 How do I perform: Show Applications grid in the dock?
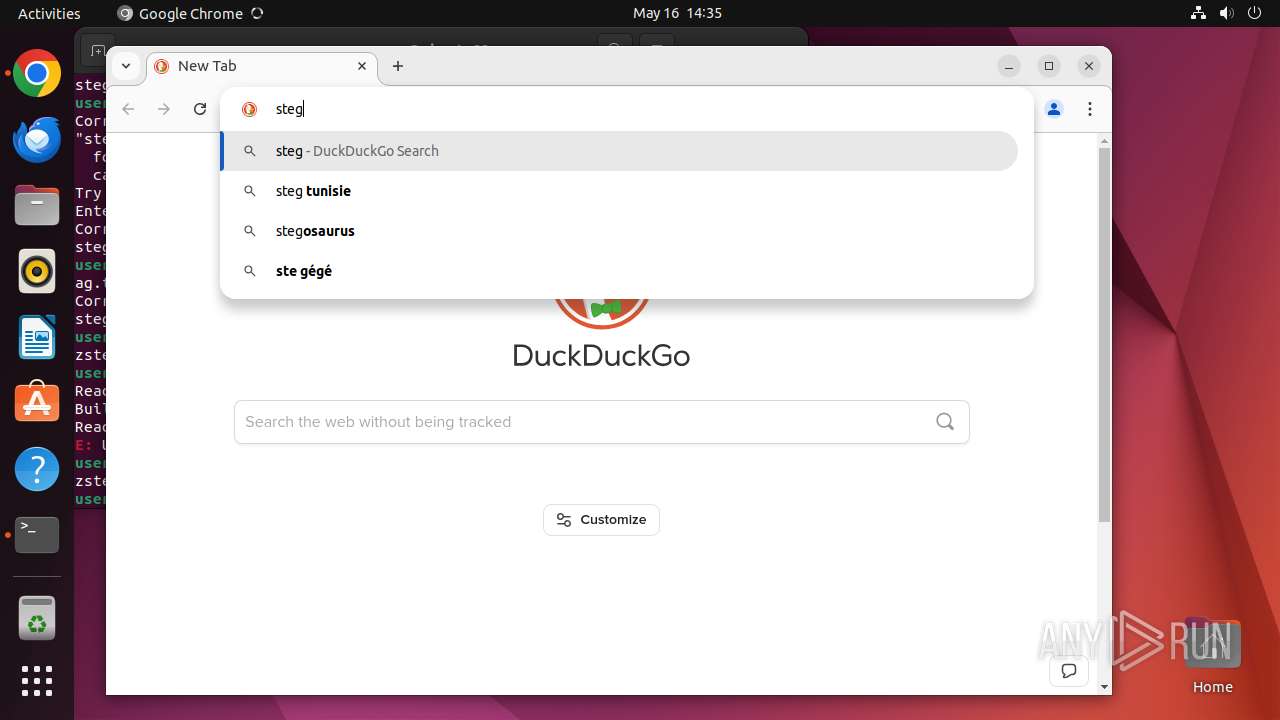coord(37,681)
